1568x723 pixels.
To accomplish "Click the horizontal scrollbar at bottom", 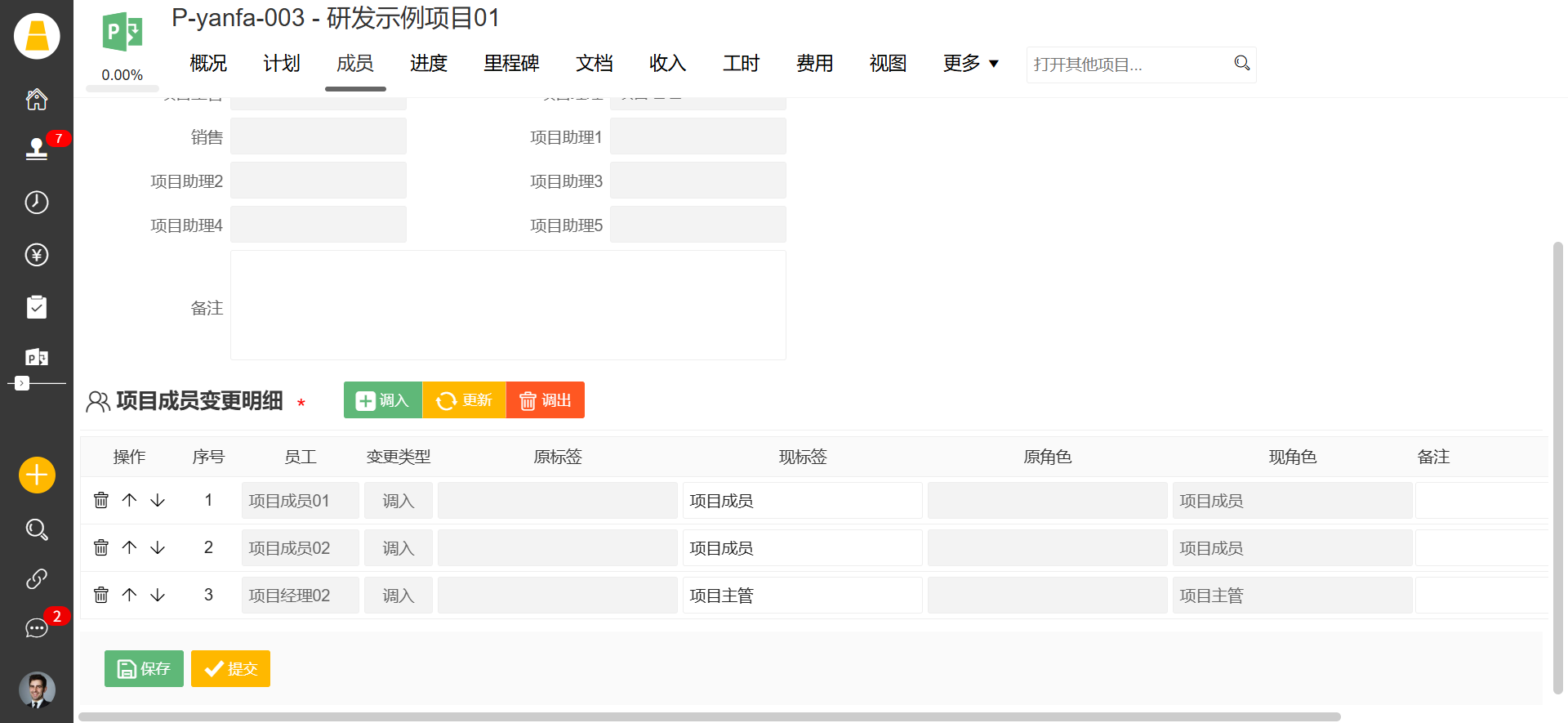I will click(709, 716).
